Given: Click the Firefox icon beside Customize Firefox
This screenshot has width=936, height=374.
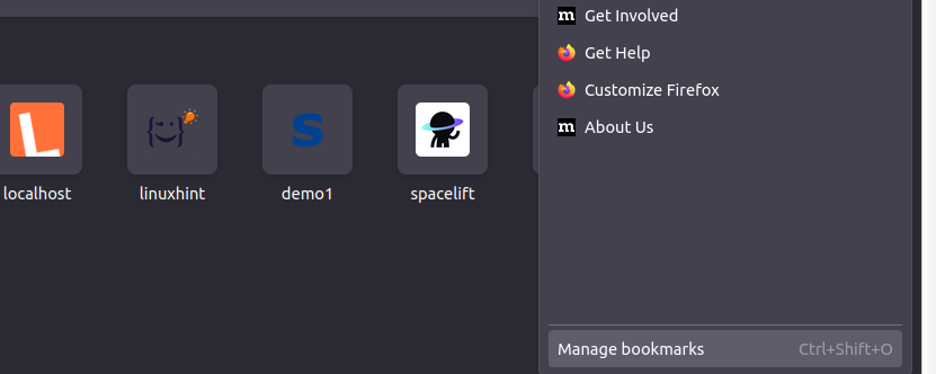Looking at the screenshot, I should (x=566, y=90).
